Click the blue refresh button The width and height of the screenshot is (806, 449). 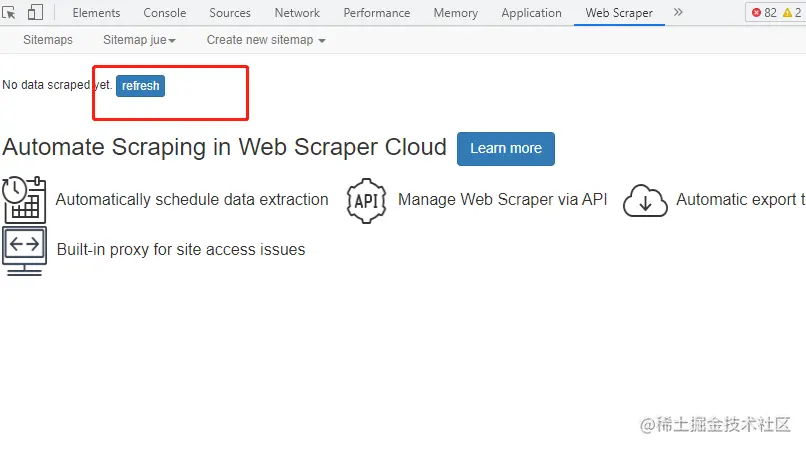(140, 85)
